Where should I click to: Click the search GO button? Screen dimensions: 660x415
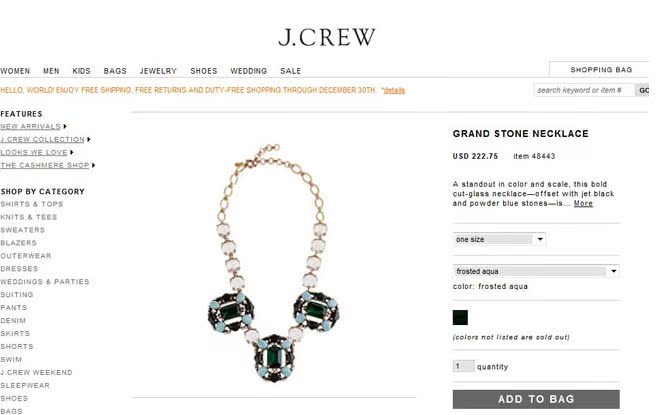click(642, 90)
